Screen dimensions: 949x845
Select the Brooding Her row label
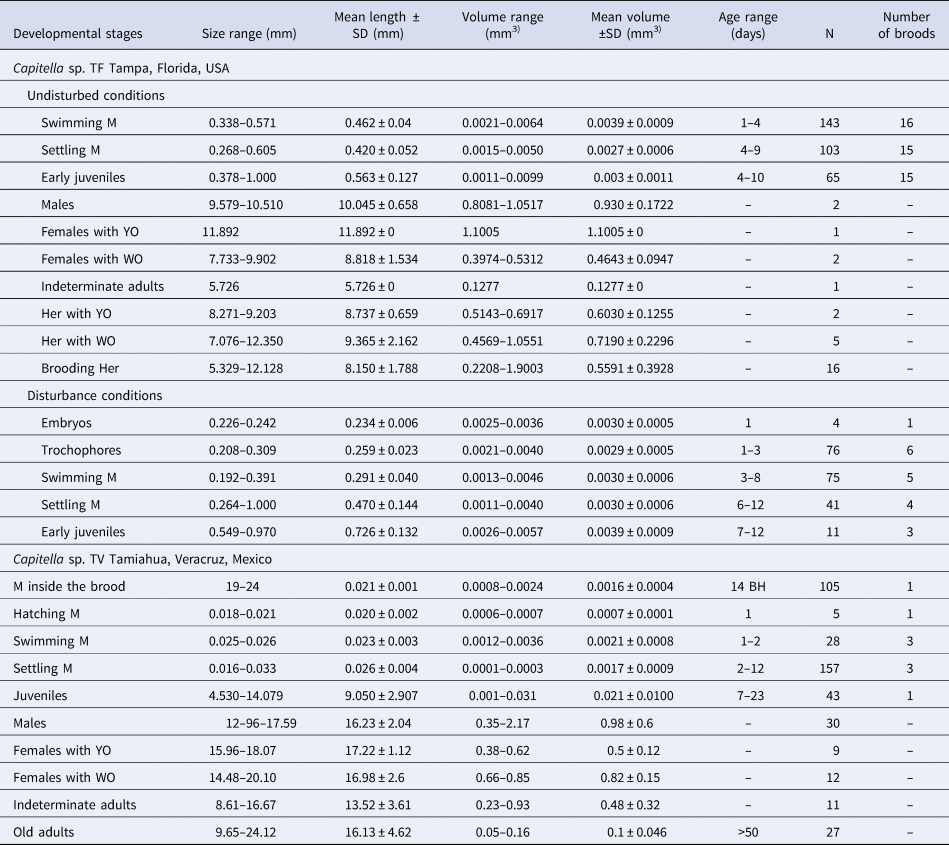click(80, 368)
